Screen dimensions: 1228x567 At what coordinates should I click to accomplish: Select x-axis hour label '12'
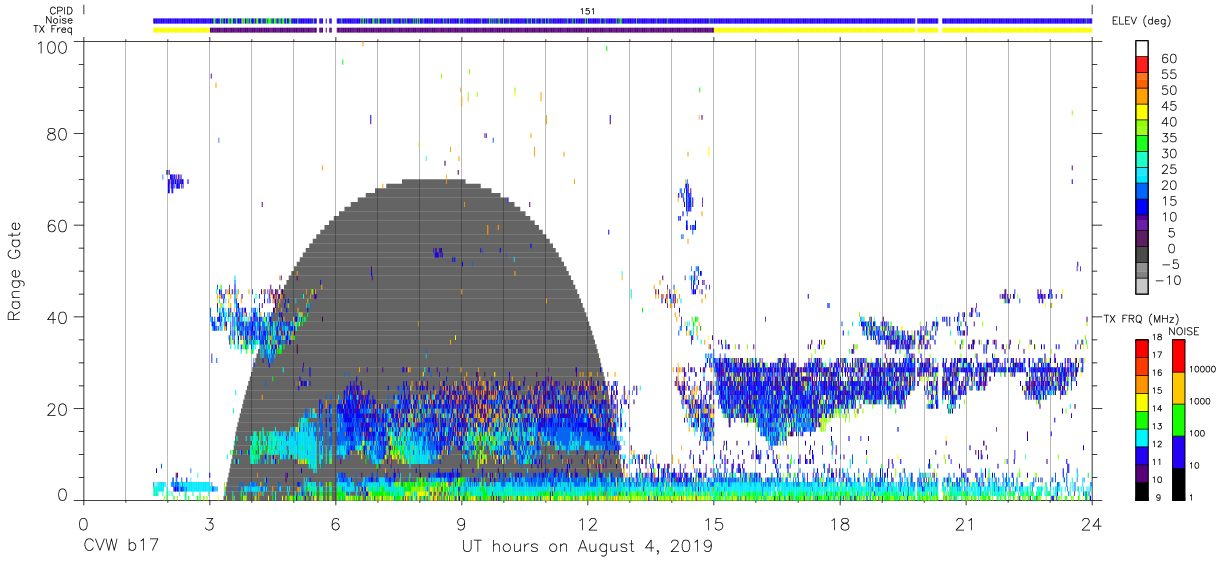pos(587,523)
